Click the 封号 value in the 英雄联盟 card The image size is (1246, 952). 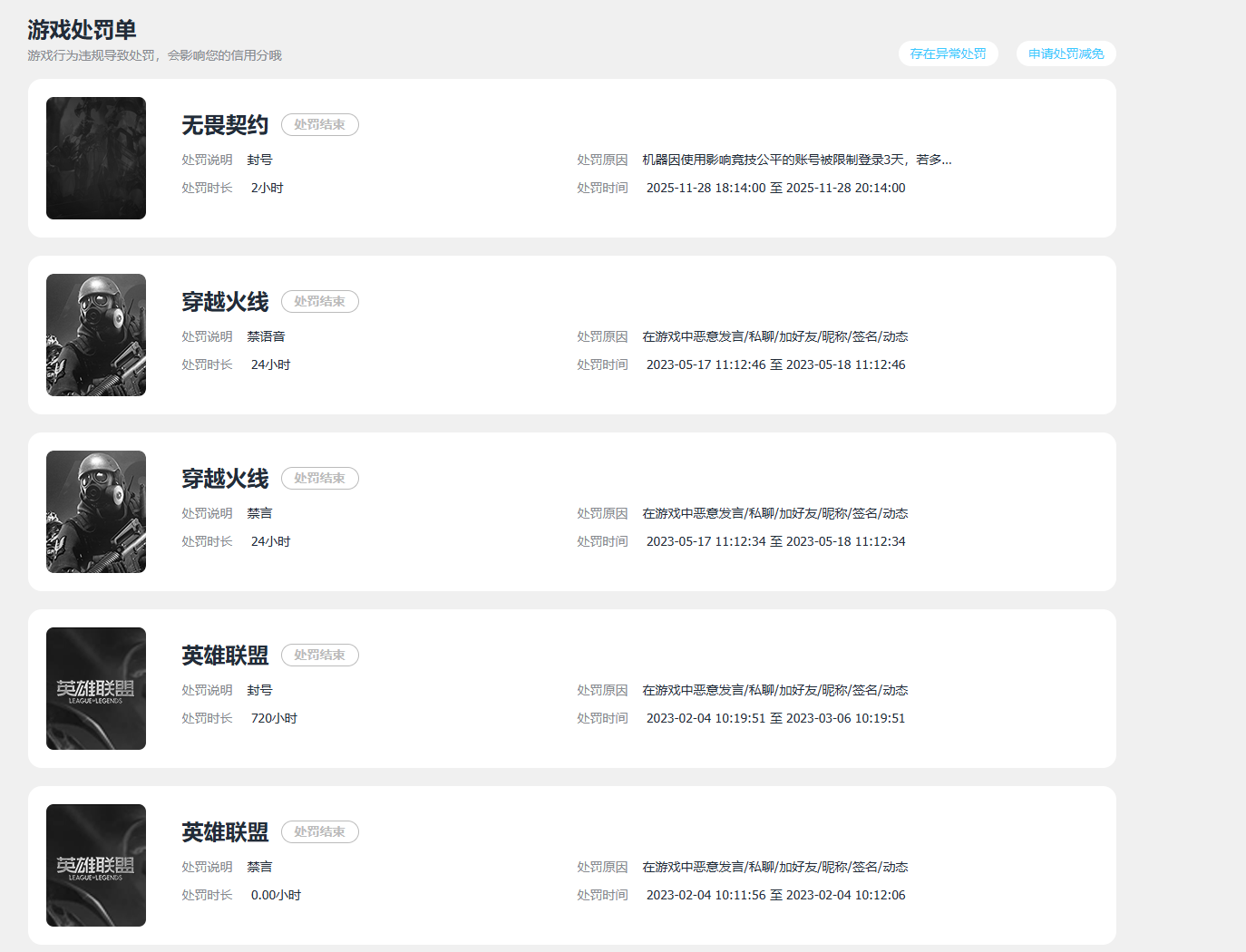pos(259,690)
